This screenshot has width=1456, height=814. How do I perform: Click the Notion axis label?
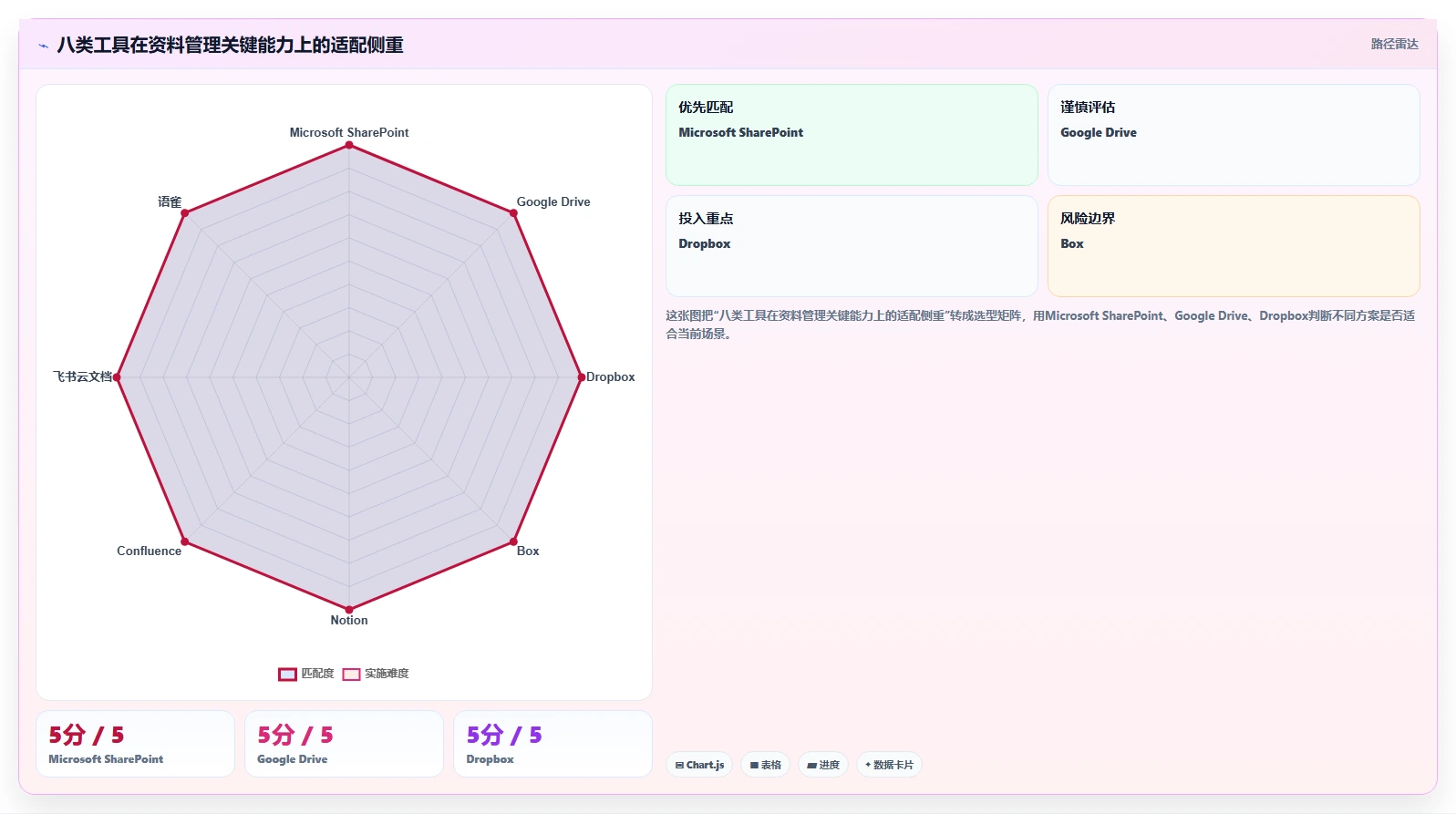349,620
